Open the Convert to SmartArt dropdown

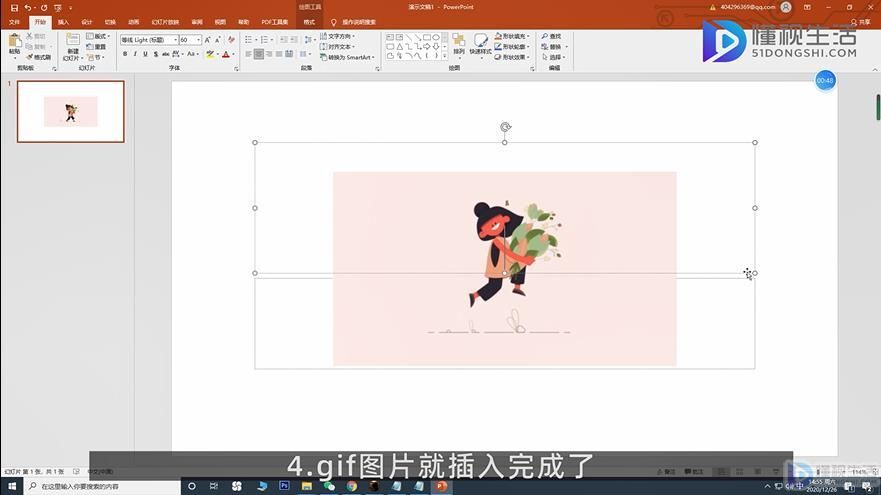point(347,57)
